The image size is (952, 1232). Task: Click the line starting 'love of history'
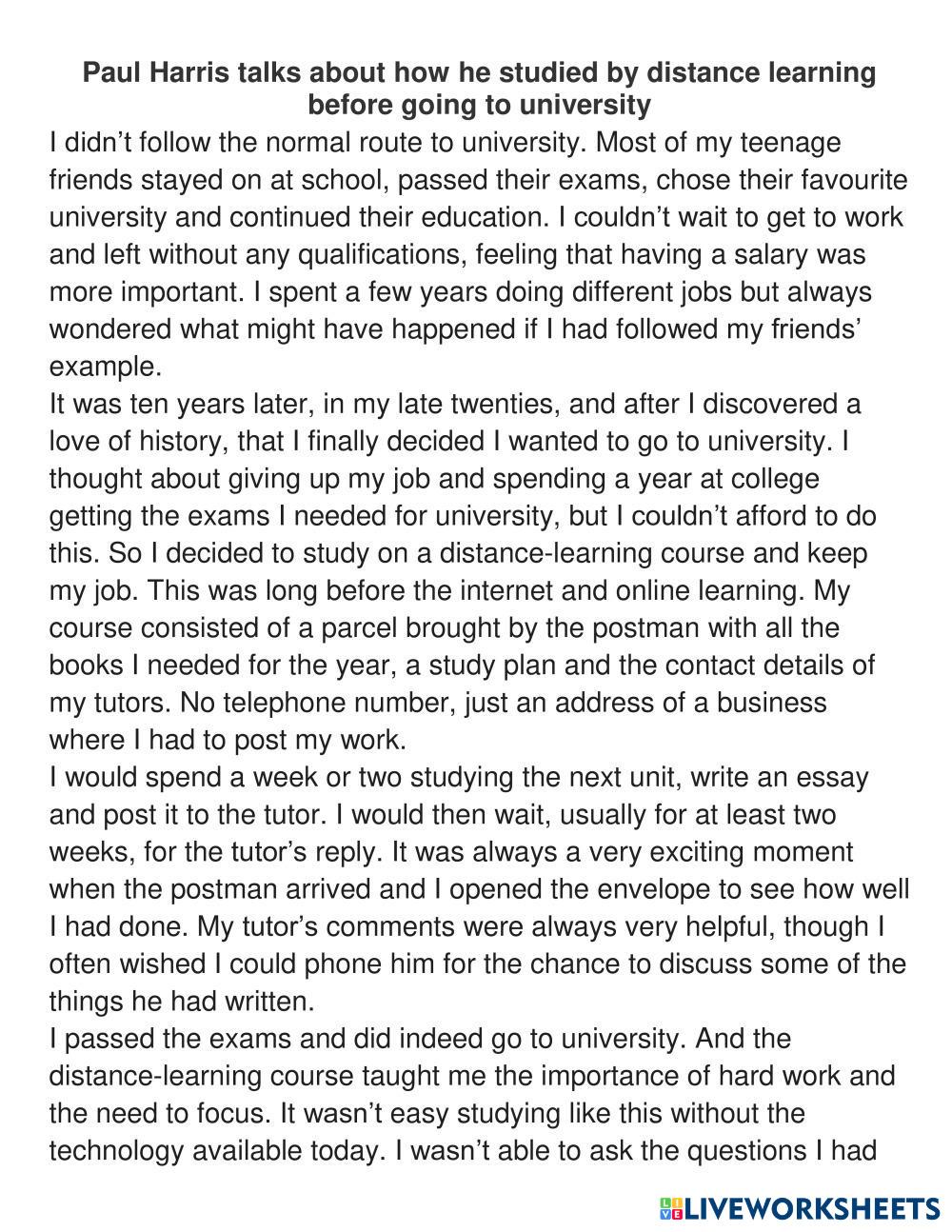pos(449,442)
